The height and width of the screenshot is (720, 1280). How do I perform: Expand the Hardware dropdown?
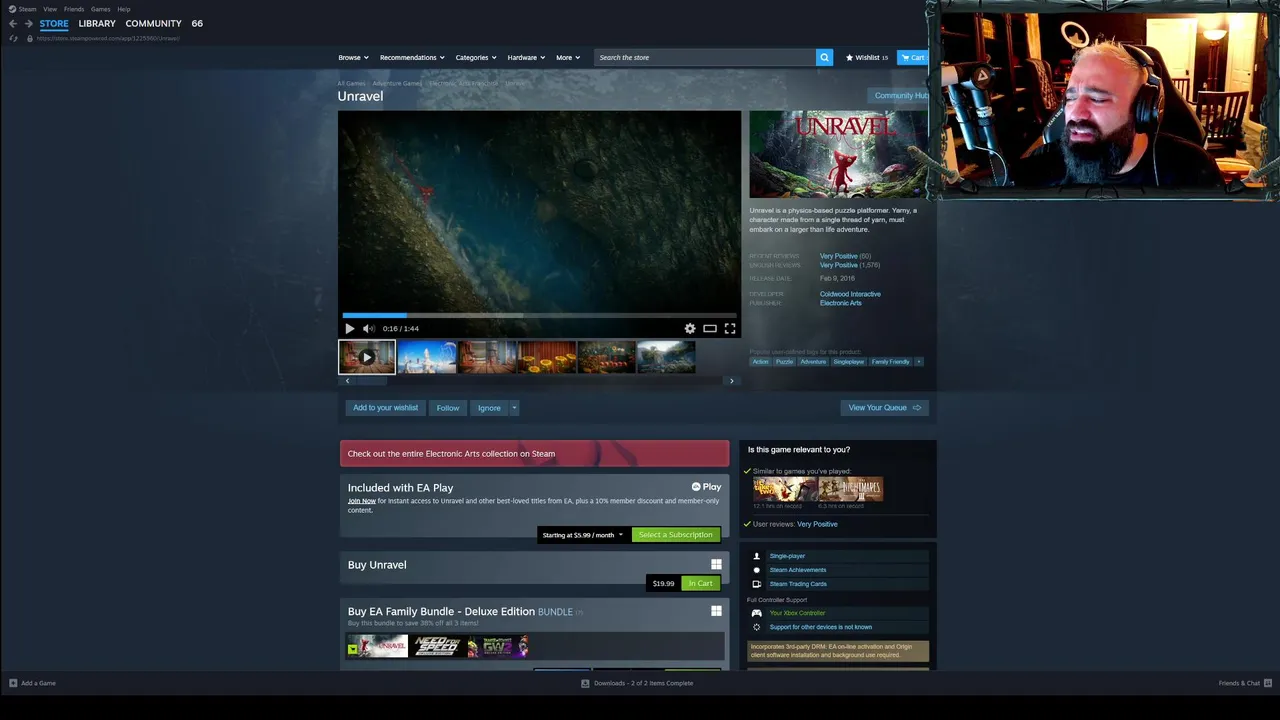point(526,57)
